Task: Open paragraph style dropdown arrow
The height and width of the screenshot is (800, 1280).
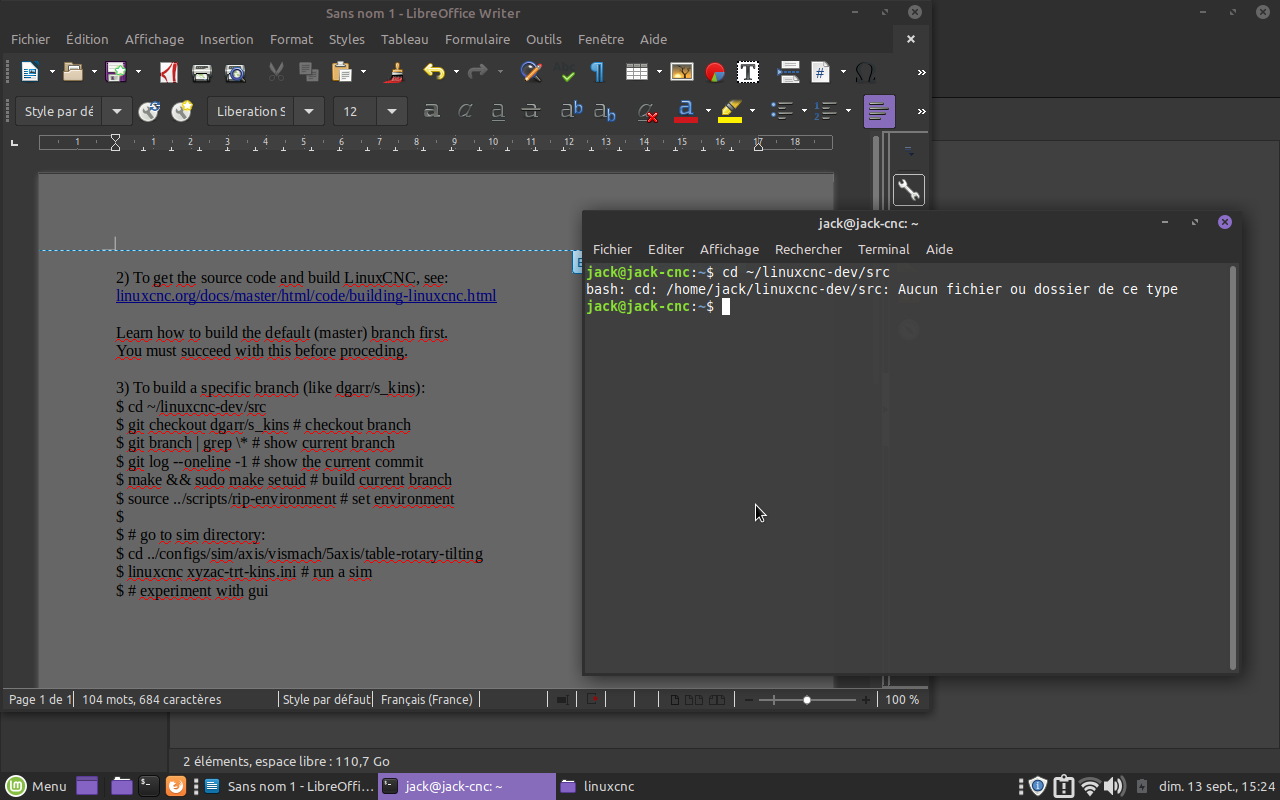Action: (x=118, y=111)
